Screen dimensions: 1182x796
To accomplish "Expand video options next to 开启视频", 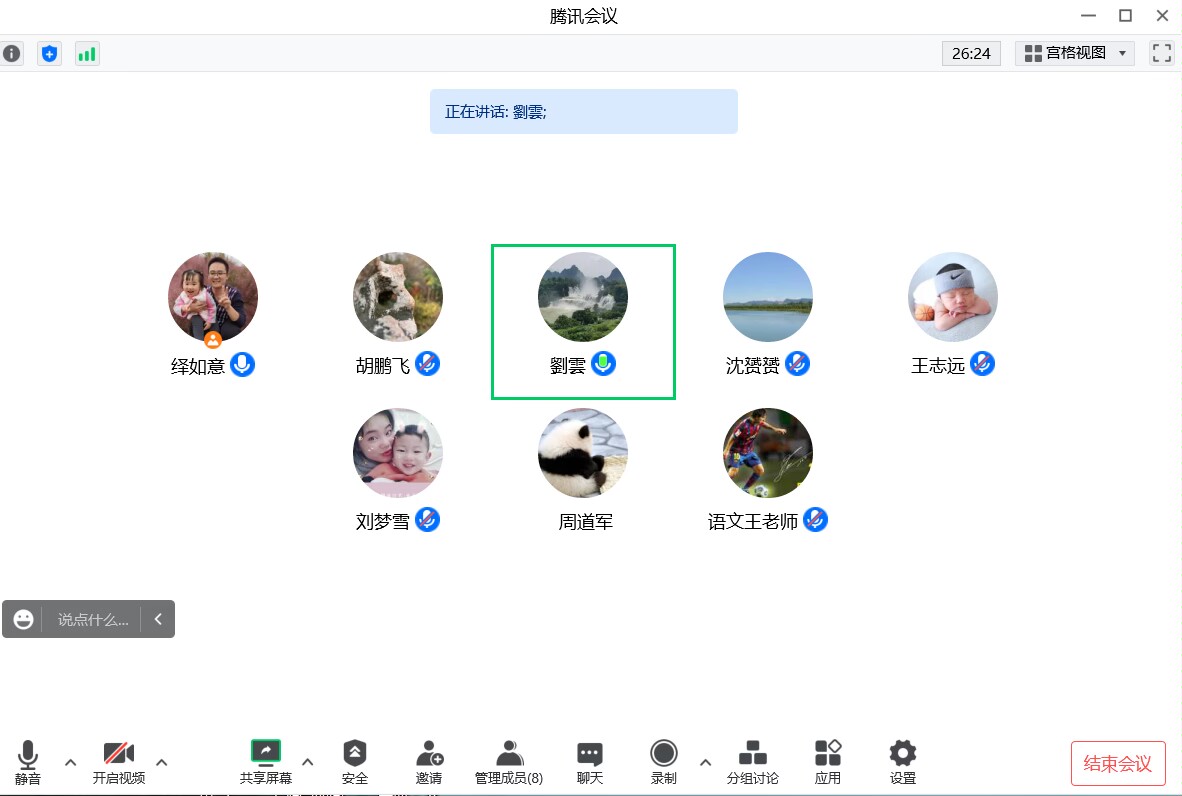I will tap(161, 763).
